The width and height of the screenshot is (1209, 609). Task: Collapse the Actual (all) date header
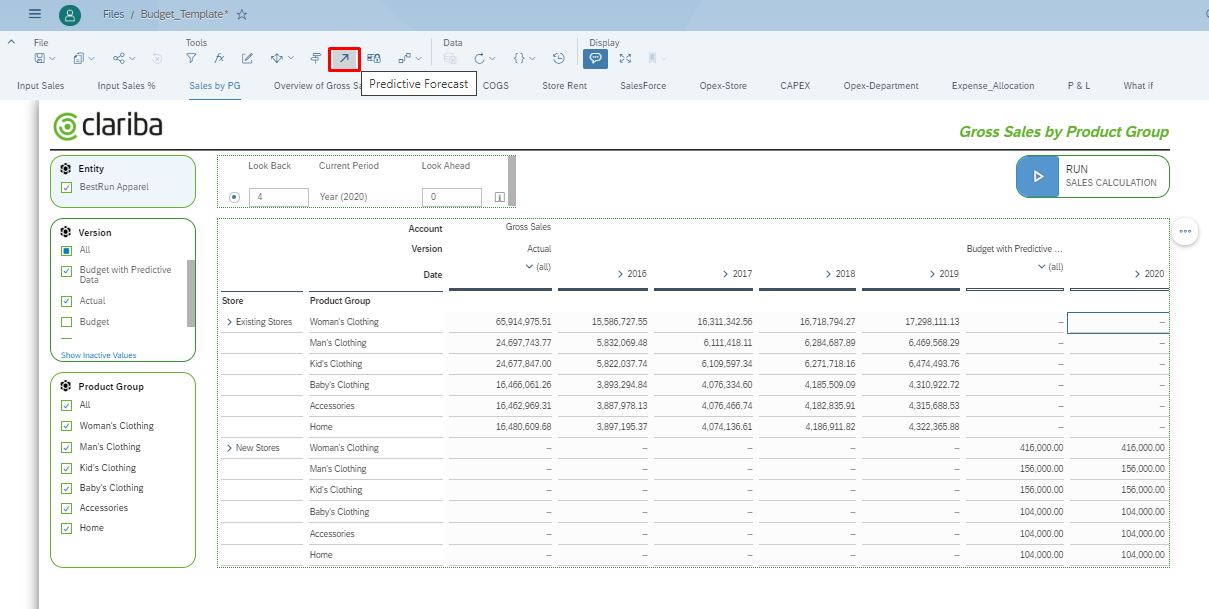click(529, 266)
